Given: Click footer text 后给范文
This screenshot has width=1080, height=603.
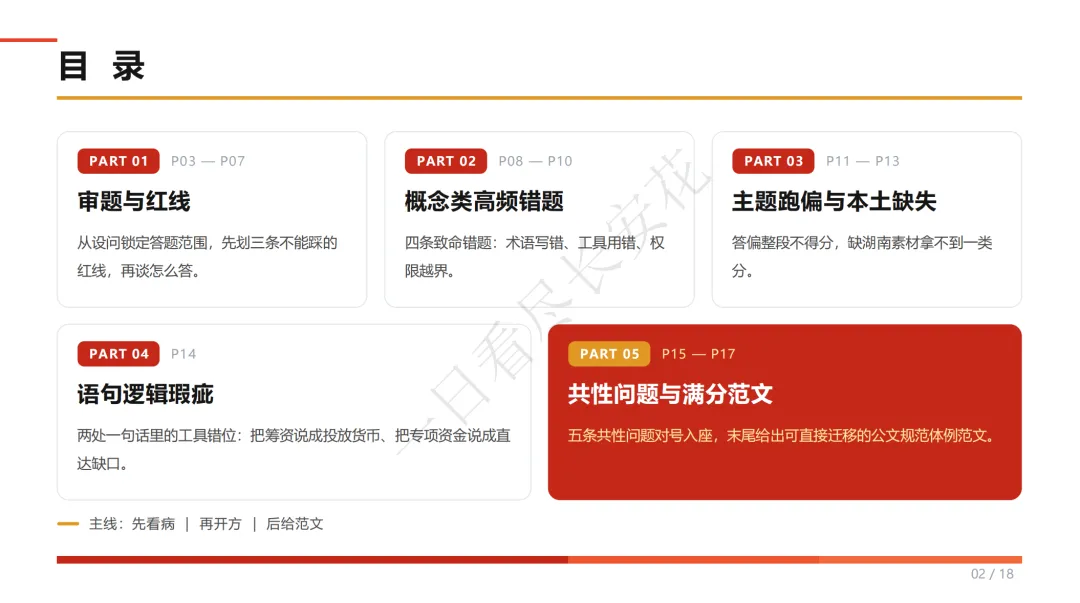Looking at the screenshot, I should (295, 524).
